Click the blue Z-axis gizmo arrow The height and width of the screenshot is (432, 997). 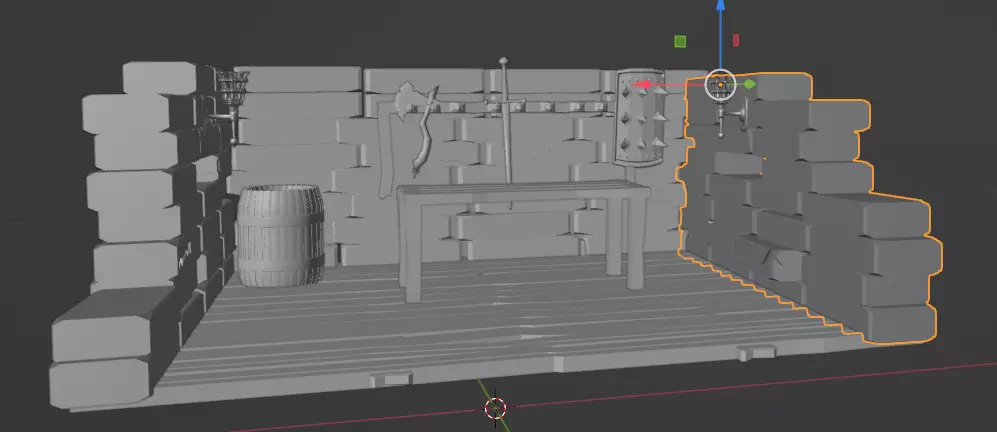tap(720, 6)
